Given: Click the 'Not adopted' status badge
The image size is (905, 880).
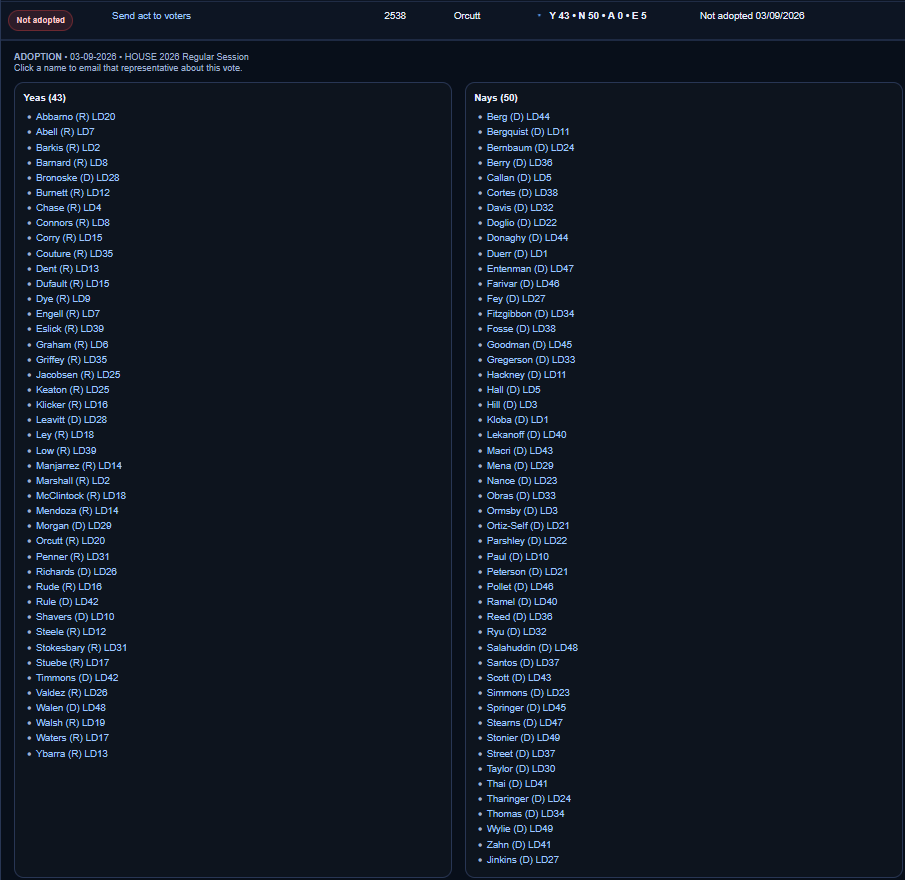Looking at the screenshot, I should click(x=40, y=20).
